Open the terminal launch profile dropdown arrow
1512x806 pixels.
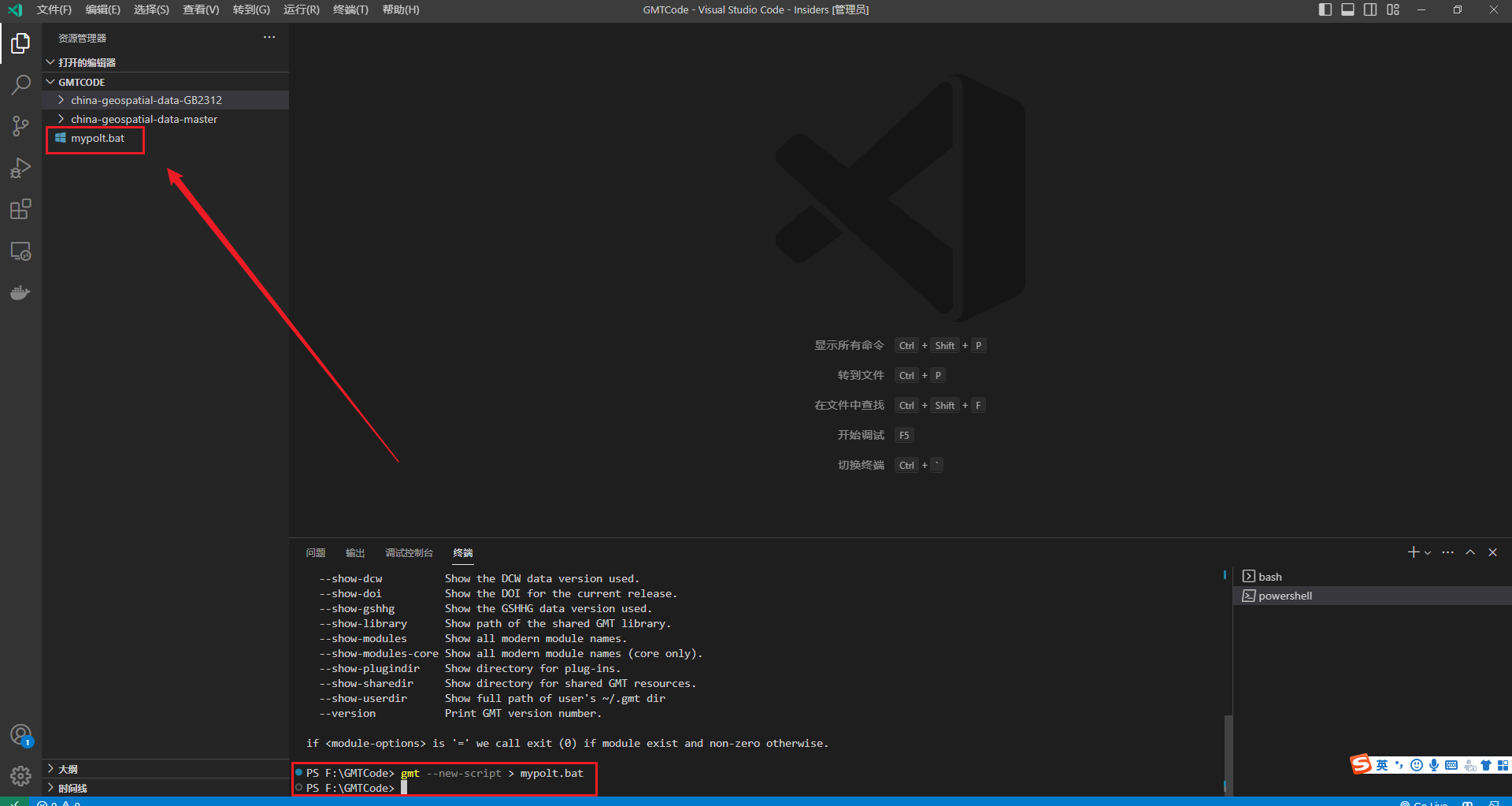pyautogui.click(x=1428, y=553)
